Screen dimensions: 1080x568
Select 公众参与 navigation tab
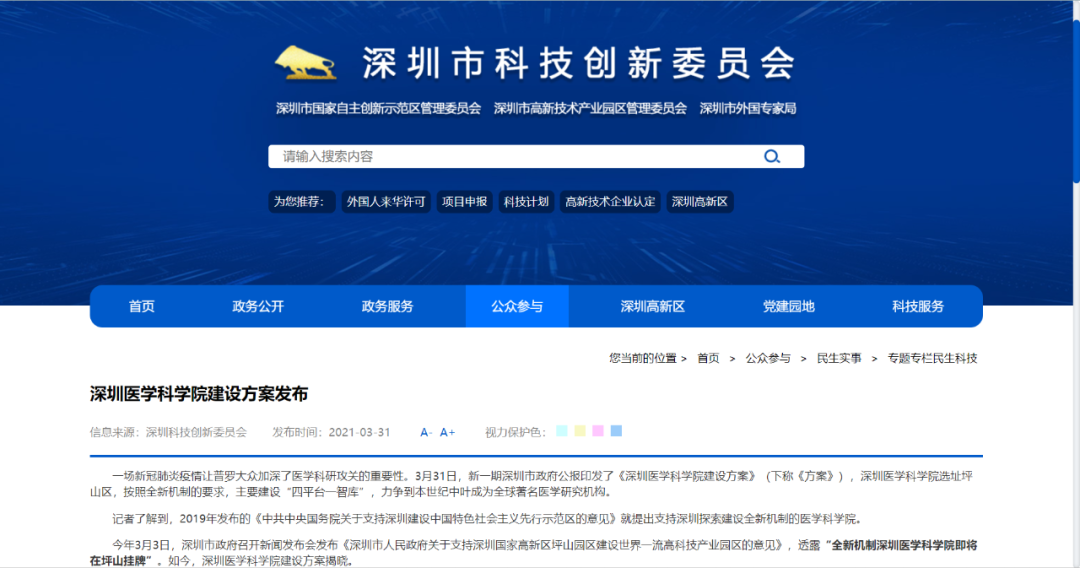[x=517, y=306]
